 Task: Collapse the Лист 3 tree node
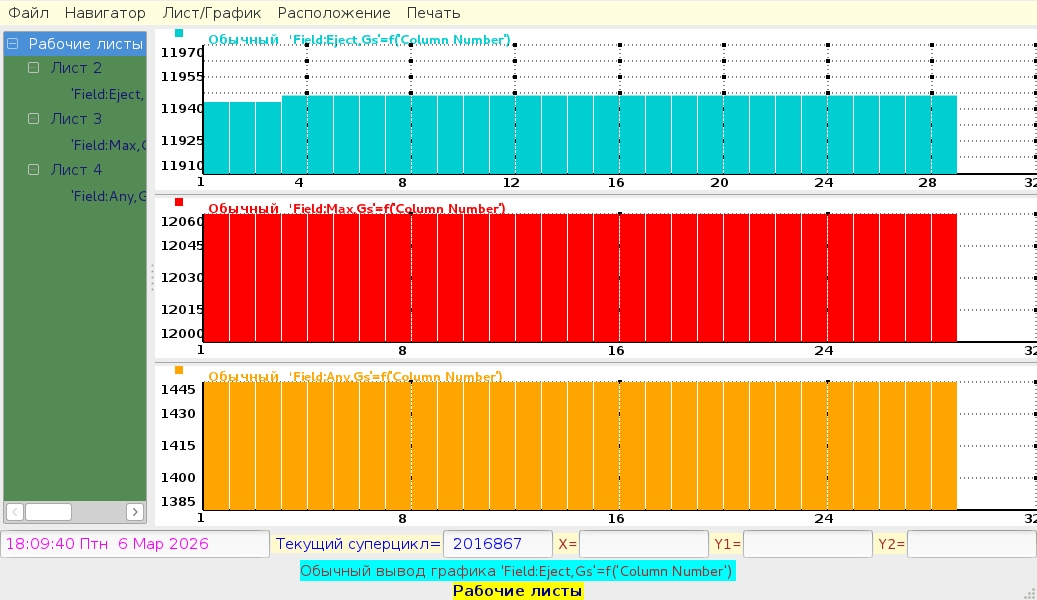click(34, 119)
